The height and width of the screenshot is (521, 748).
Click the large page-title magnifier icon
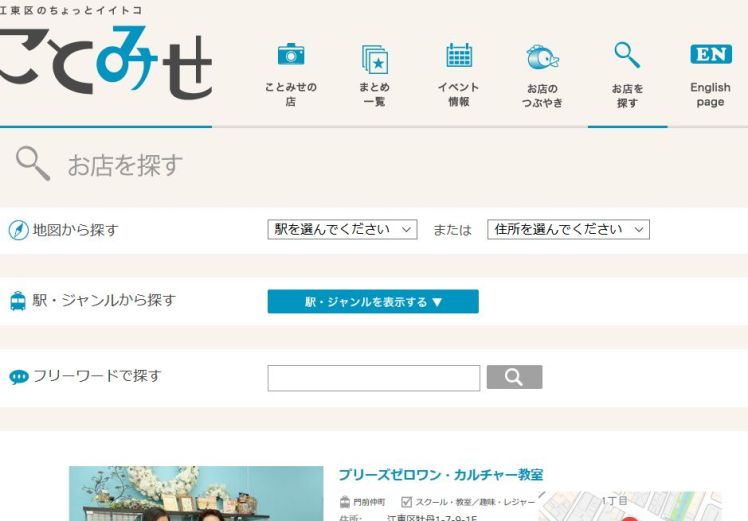(x=33, y=164)
